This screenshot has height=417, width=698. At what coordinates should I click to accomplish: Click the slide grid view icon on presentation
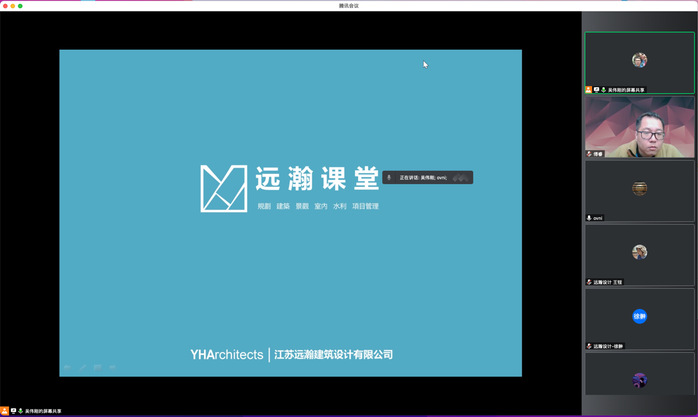[98, 367]
